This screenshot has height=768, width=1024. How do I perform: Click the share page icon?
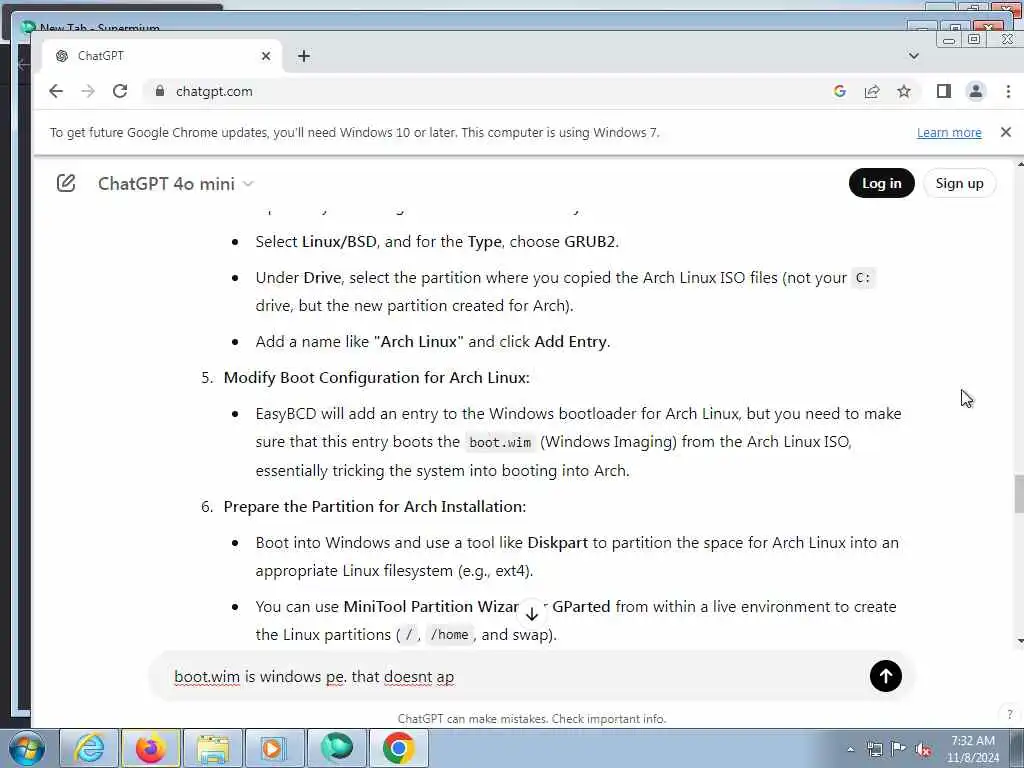[x=872, y=91]
